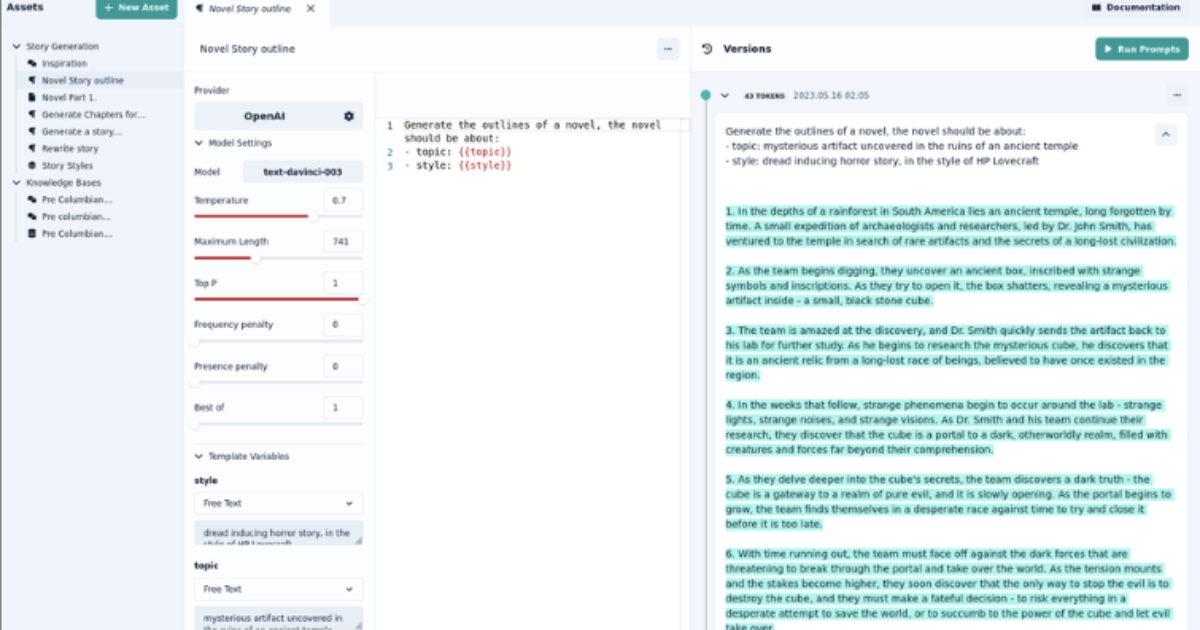Click output paragraph 5 starting "As they delve deeper"

(x=948, y=502)
